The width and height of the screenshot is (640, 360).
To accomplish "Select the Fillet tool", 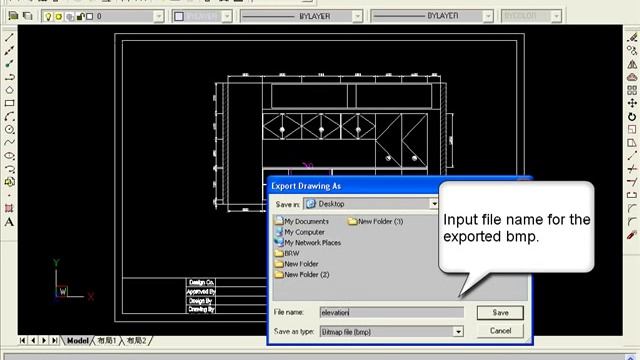I will pyautogui.click(x=632, y=222).
